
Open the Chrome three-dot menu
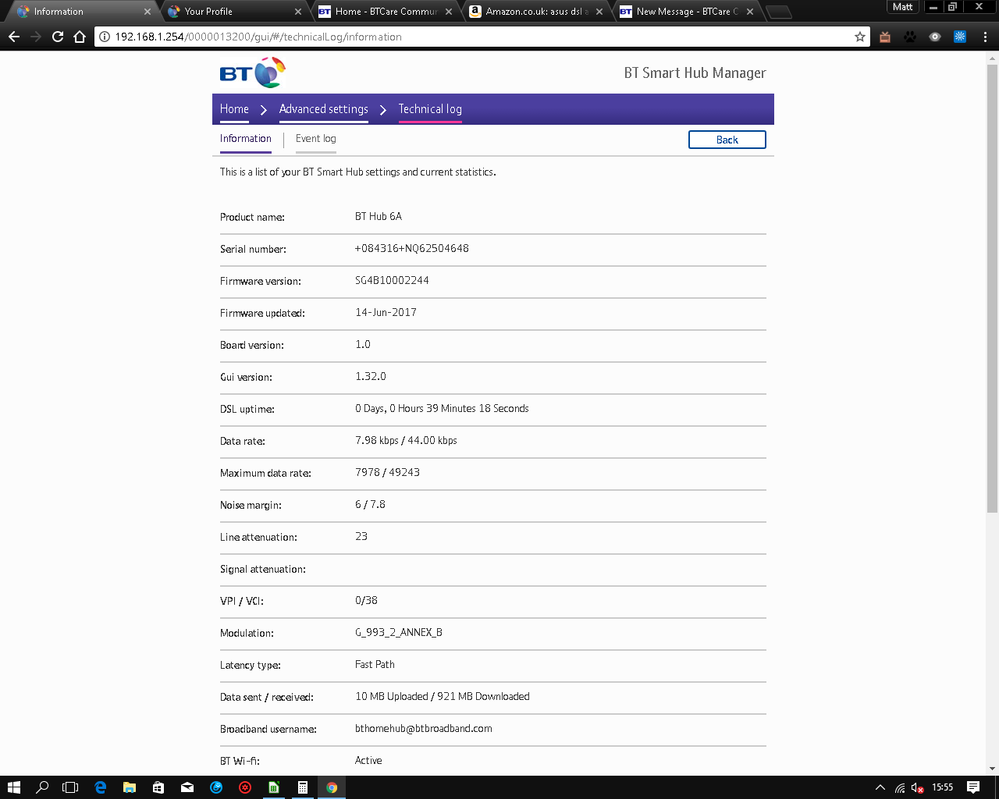(985, 37)
